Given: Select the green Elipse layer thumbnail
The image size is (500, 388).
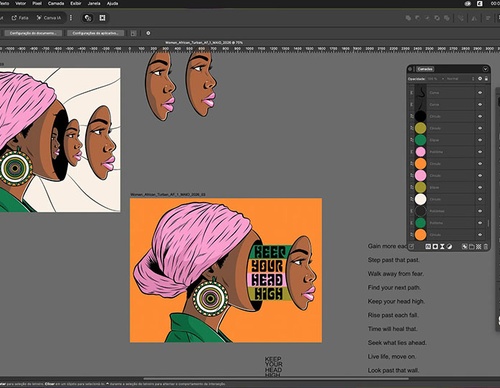Looking at the screenshot, I should tap(420, 140).
